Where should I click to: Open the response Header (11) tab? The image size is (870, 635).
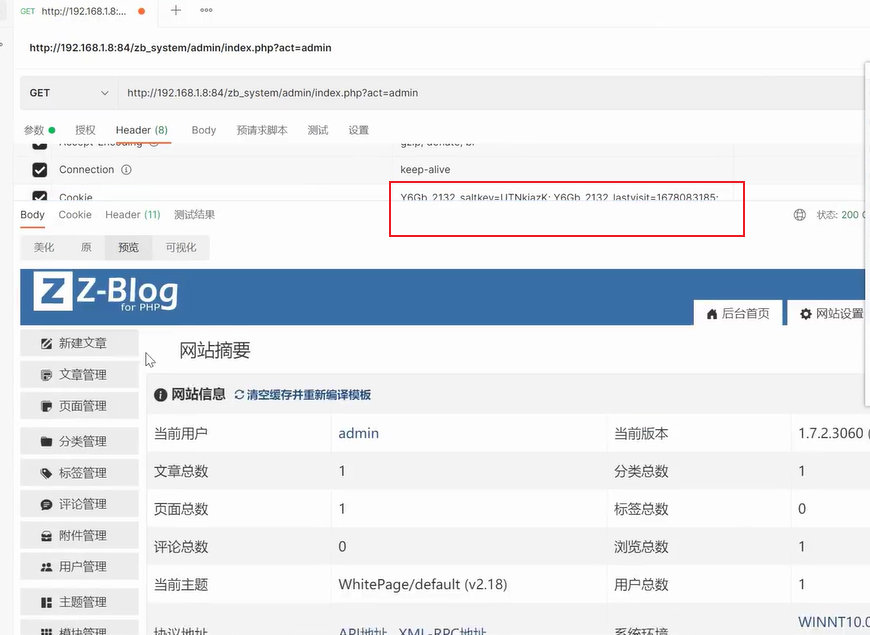[x=133, y=215]
